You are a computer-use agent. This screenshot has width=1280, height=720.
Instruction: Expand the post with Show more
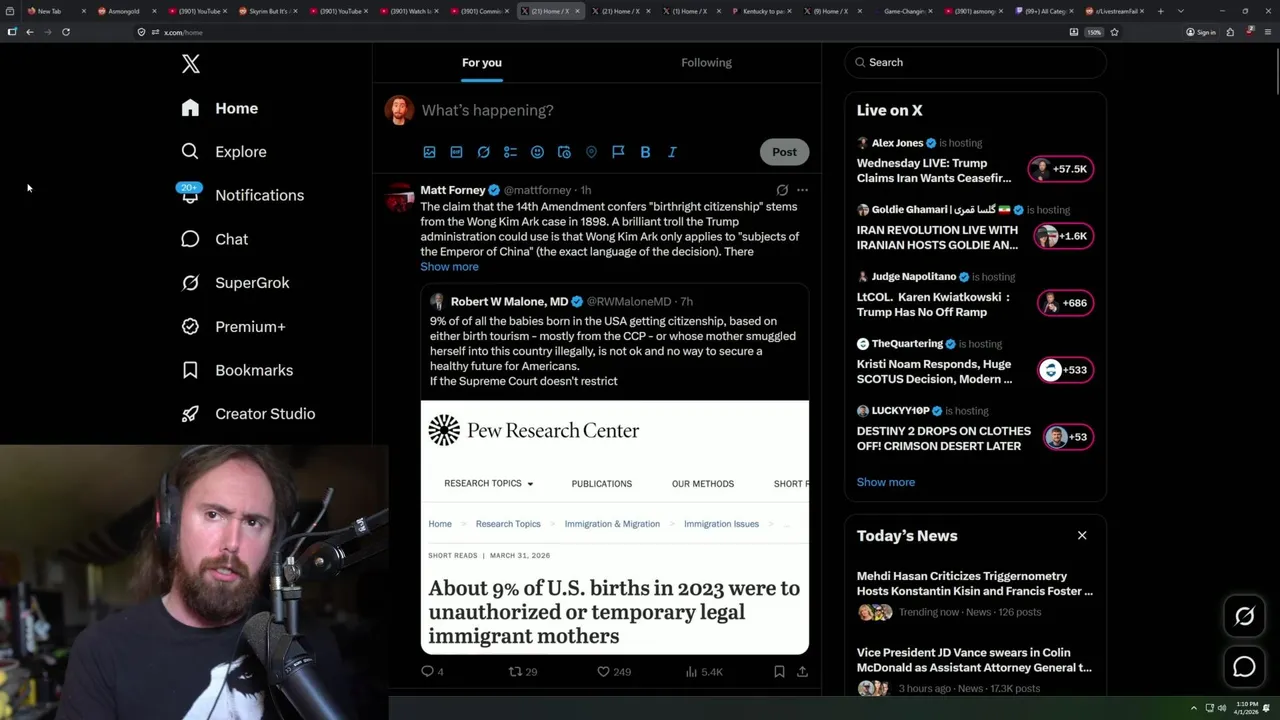[x=449, y=267]
